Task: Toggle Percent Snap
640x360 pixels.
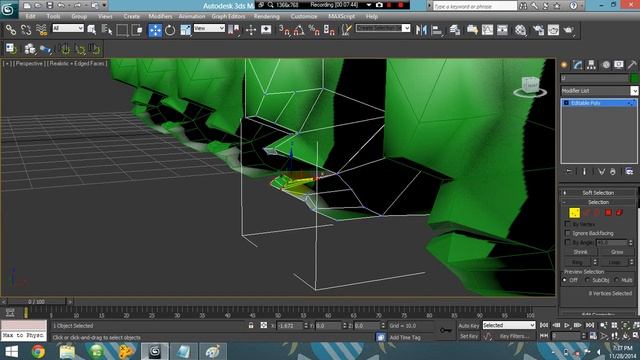Action: click(314, 30)
